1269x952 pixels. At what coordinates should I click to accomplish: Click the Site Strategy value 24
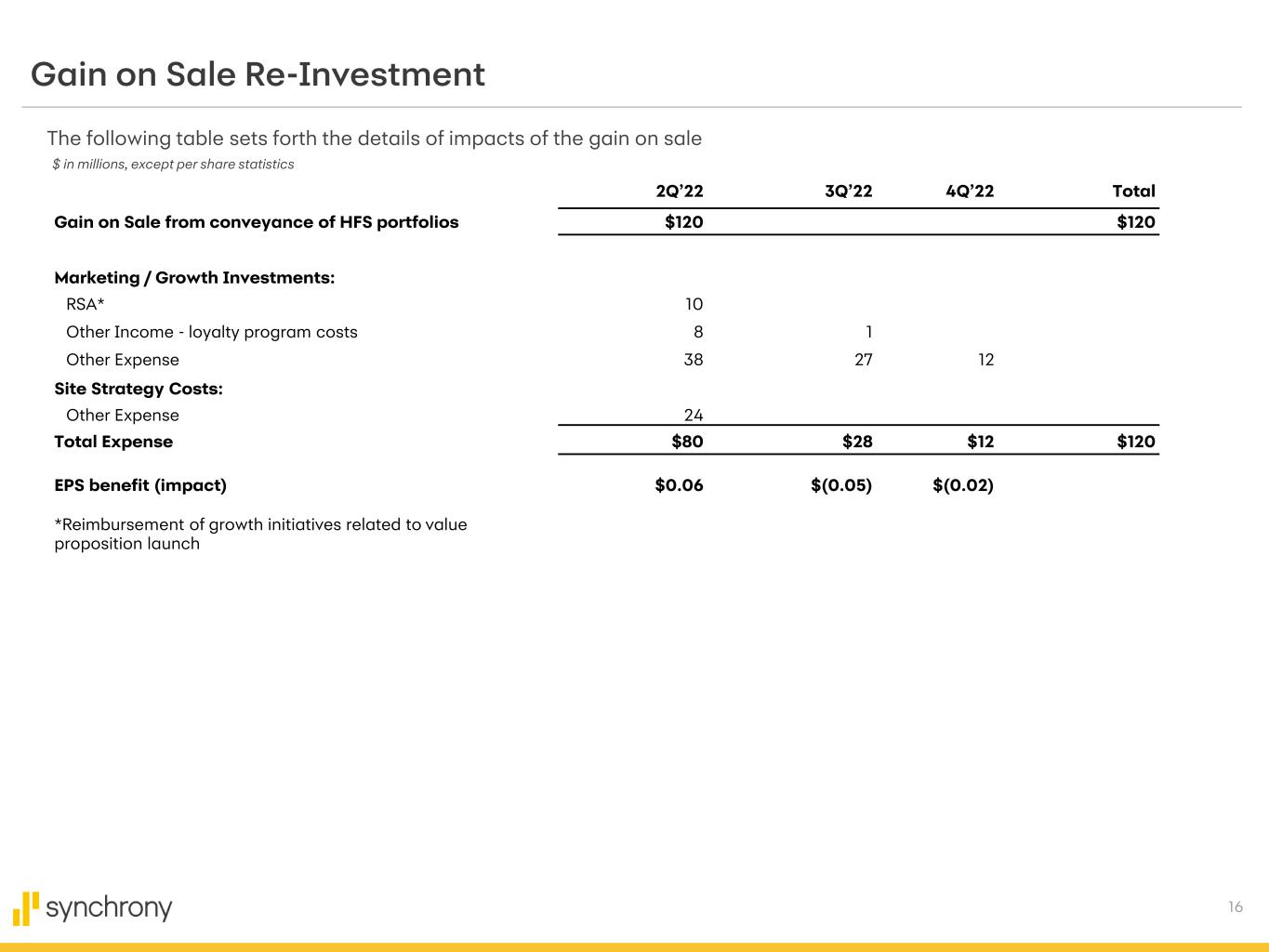(x=693, y=416)
